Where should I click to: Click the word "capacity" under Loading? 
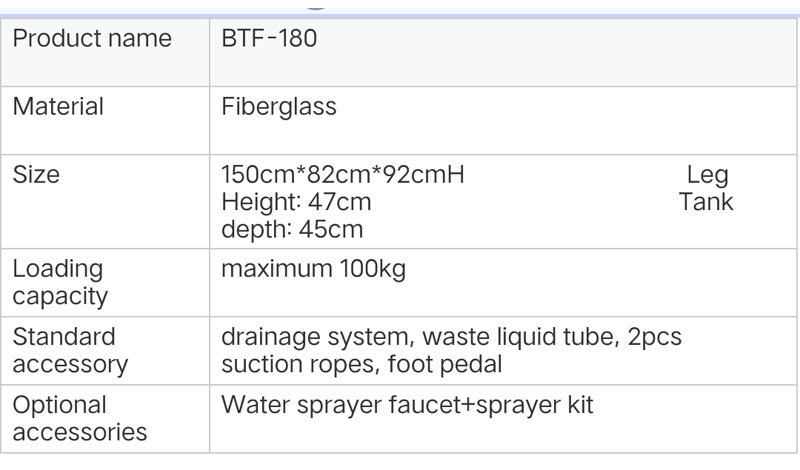pos(60,296)
